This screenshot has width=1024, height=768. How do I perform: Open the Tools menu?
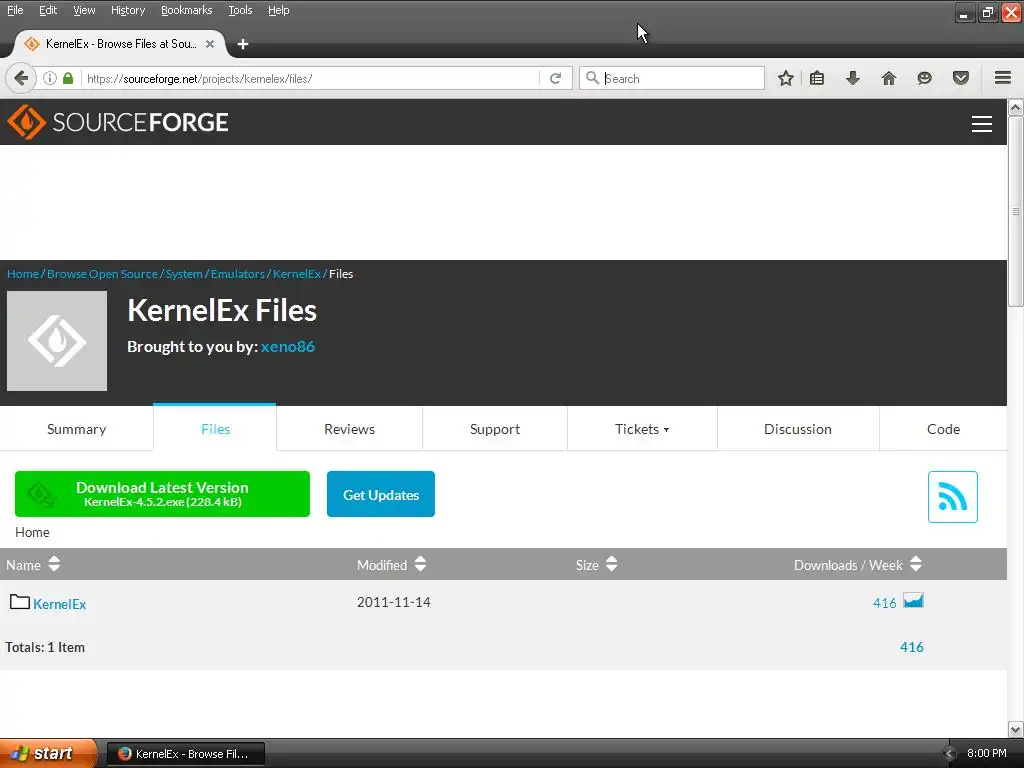(240, 10)
